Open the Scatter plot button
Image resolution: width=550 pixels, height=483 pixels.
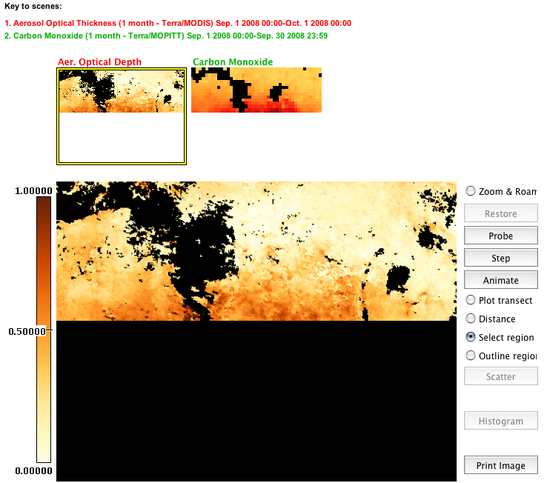coord(501,376)
